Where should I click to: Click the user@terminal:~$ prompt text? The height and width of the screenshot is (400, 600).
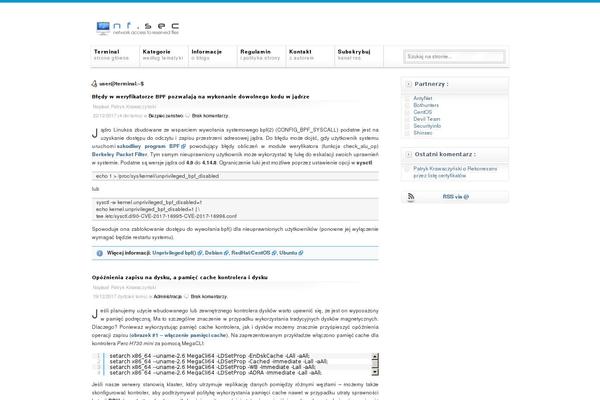(121, 84)
